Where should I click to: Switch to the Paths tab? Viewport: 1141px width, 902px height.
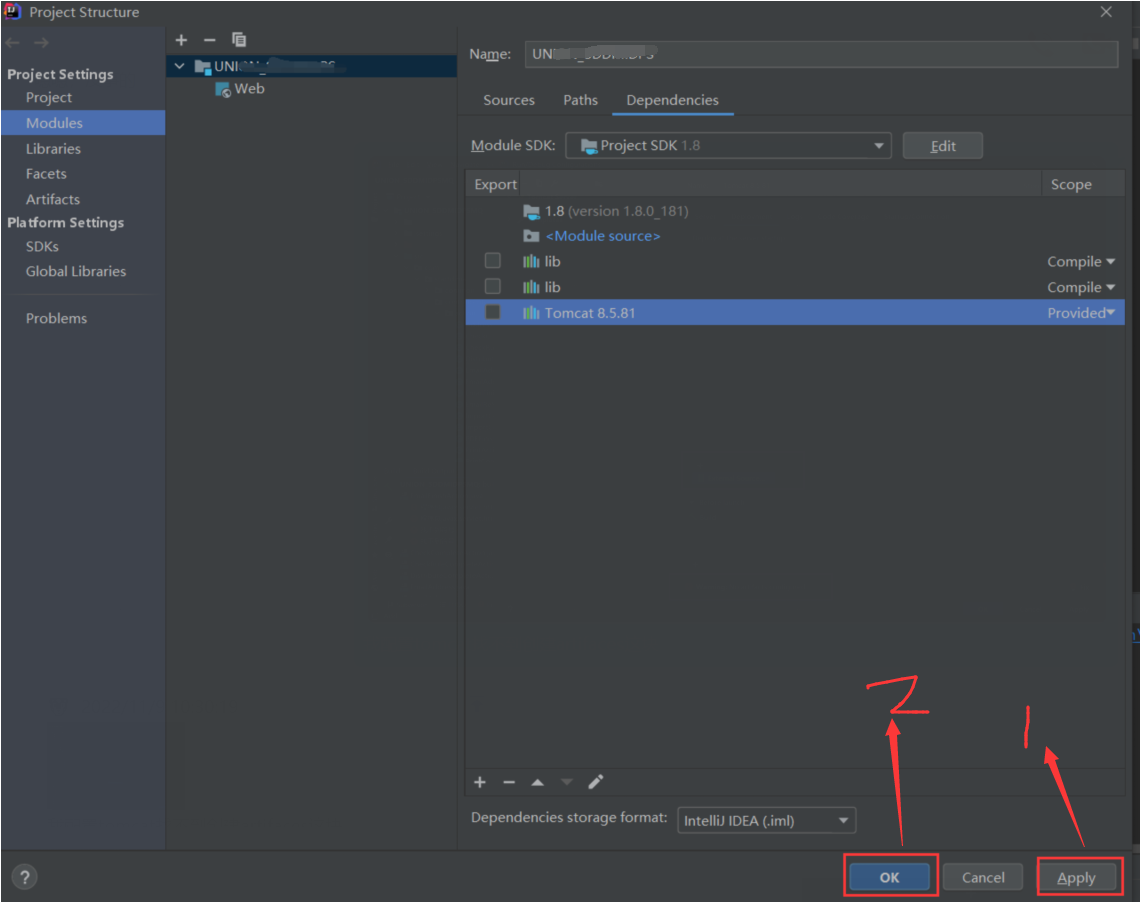[580, 100]
